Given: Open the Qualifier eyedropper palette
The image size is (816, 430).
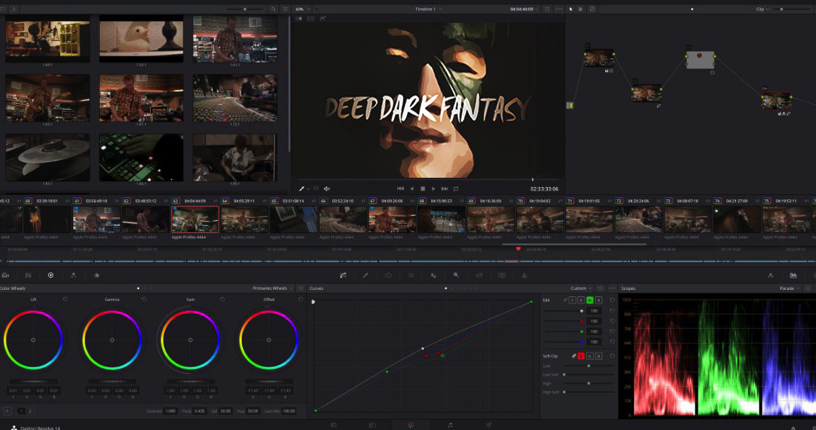Looking at the screenshot, I should coord(365,275).
